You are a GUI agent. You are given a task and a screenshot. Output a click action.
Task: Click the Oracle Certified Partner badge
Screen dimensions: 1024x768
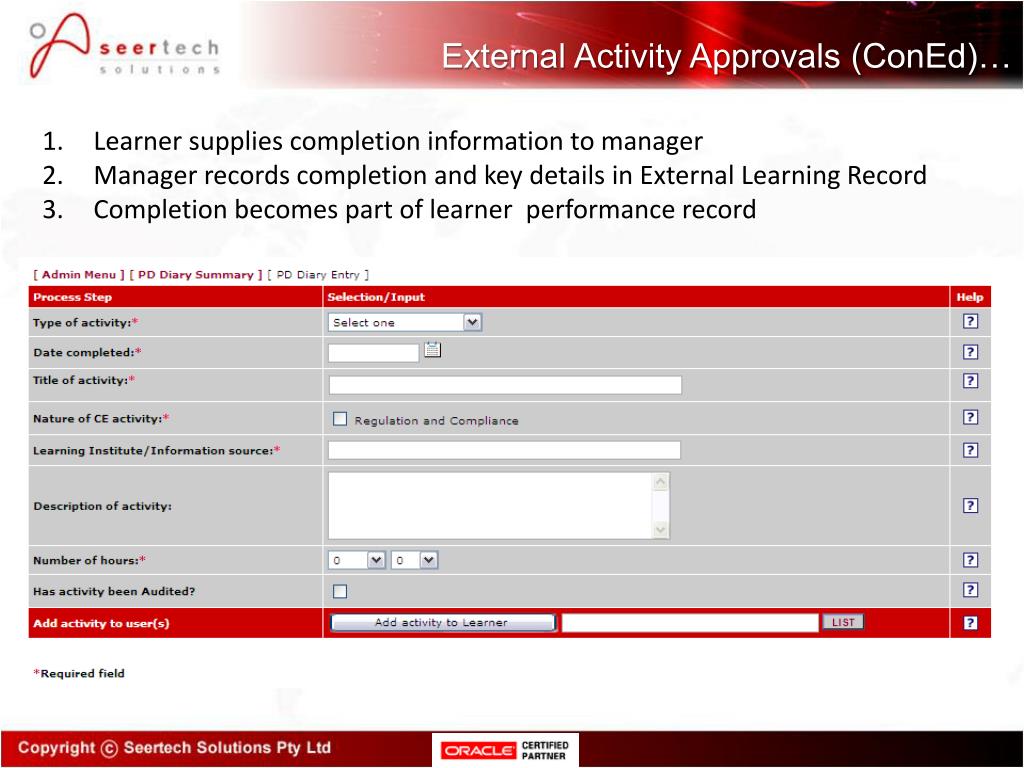[505, 750]
